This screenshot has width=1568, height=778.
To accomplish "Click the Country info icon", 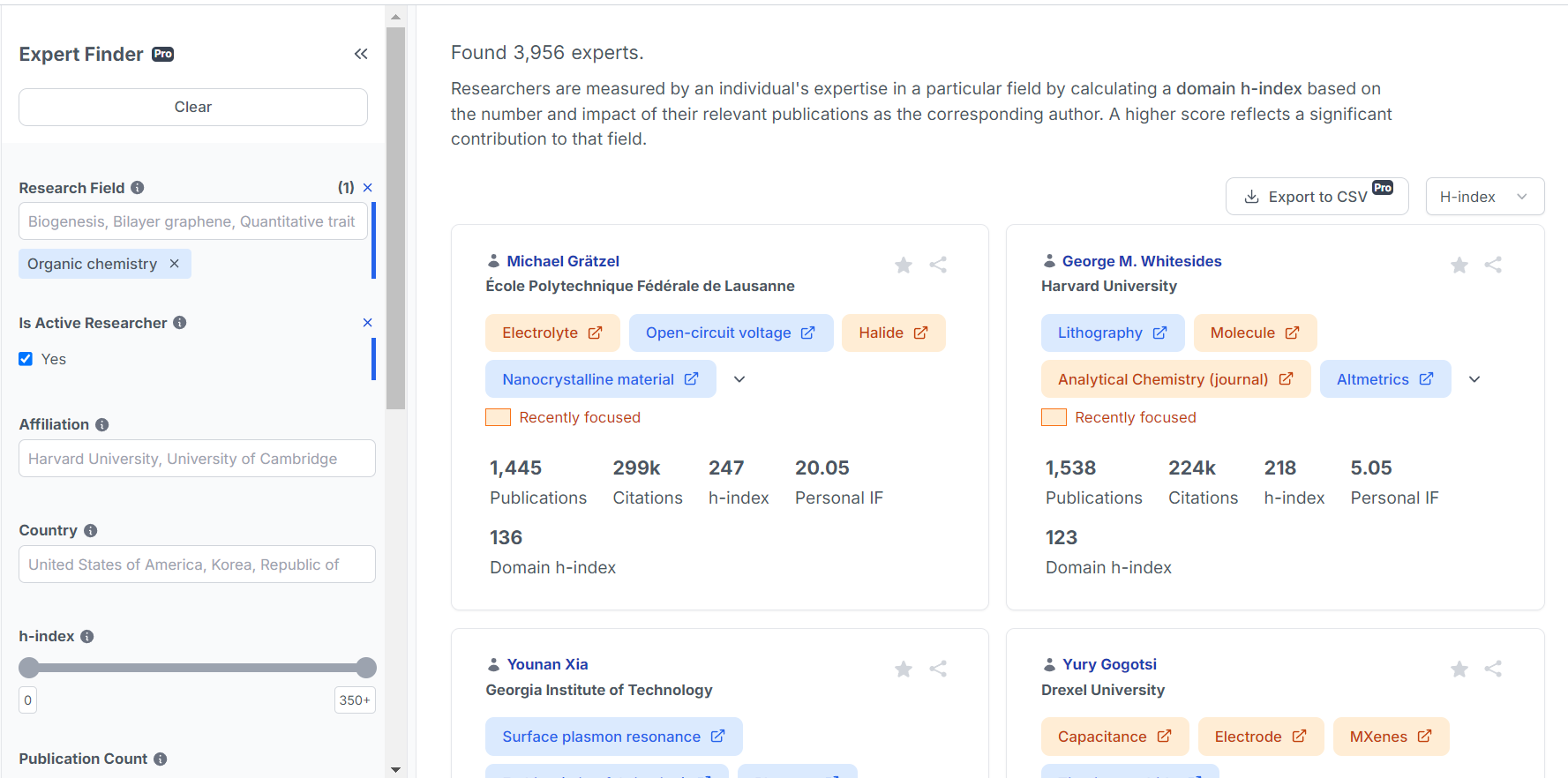I will click(x=91, y=531).
